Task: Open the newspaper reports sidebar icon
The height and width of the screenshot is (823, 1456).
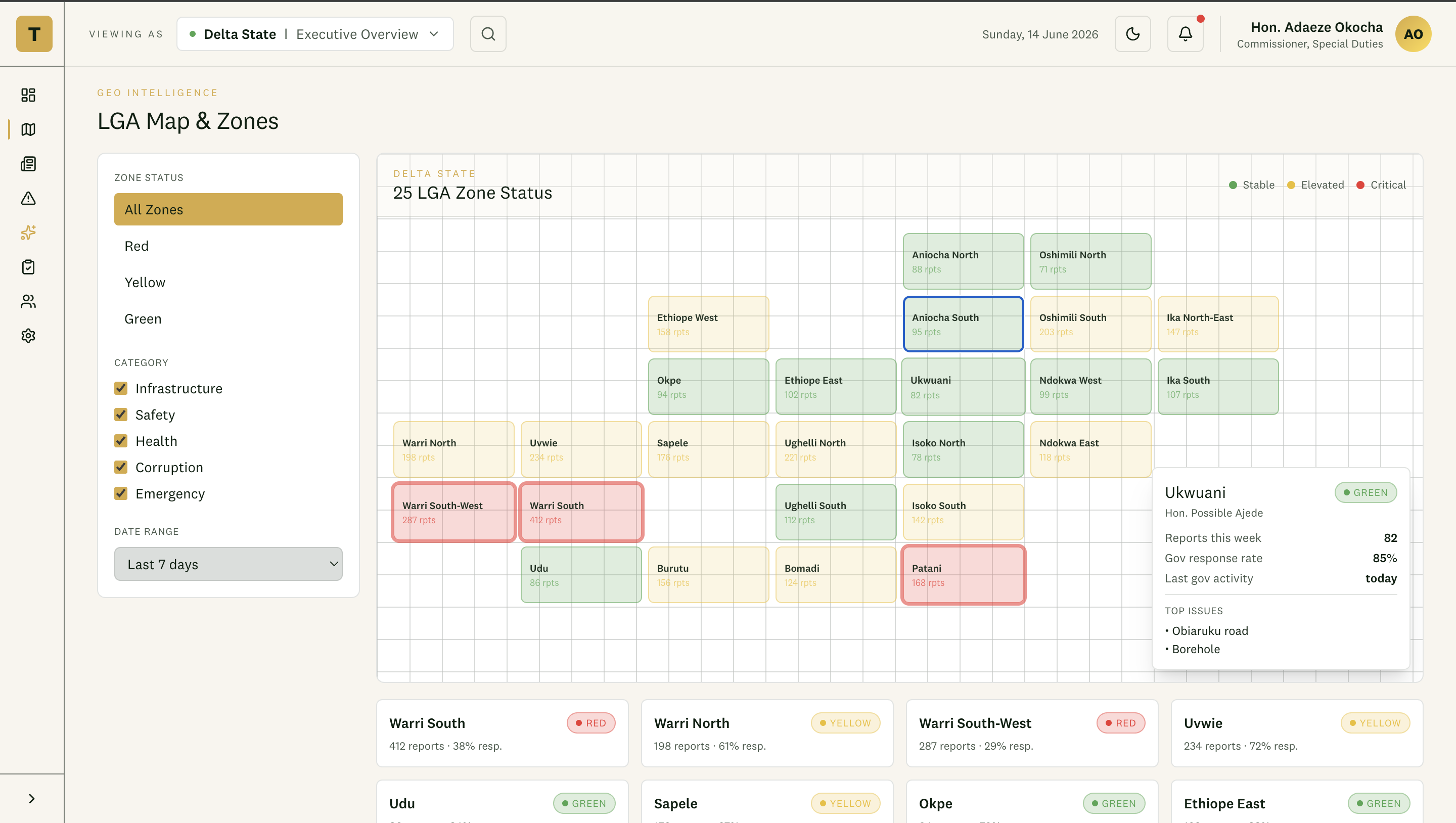Action: tap(28, 164)
